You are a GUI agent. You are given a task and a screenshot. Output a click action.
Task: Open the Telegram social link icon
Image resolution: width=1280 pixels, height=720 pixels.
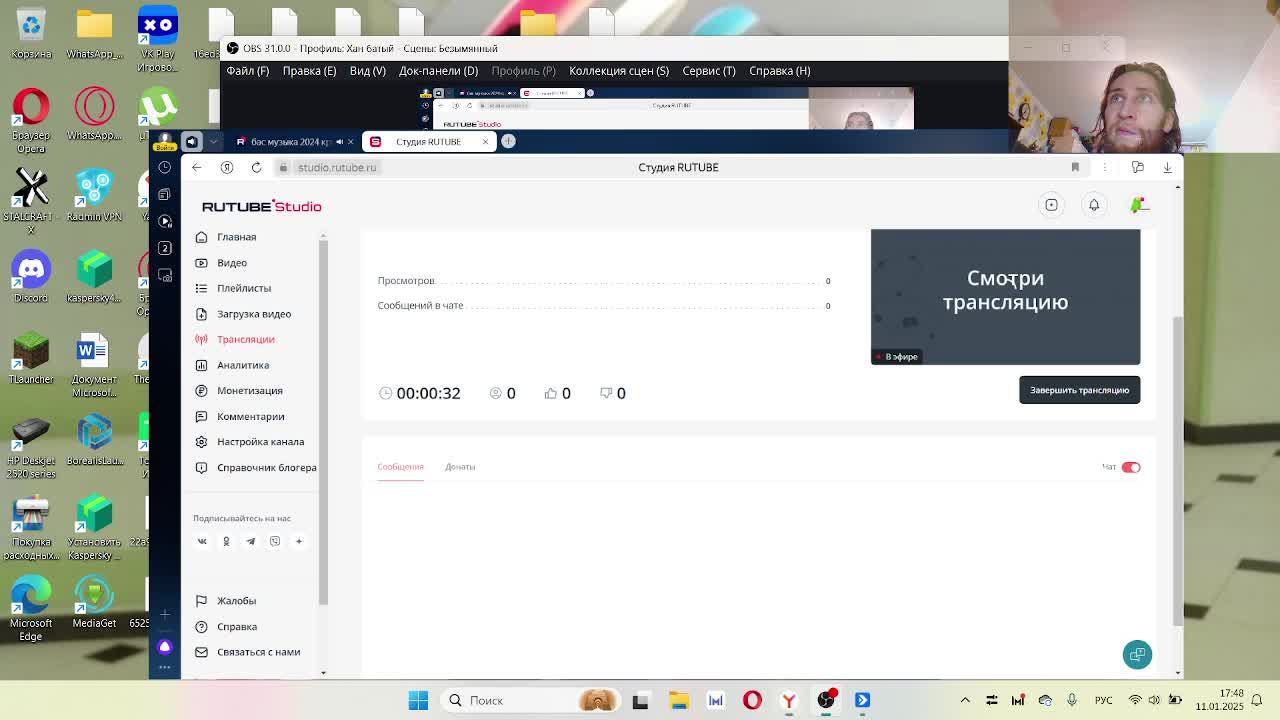250,541
